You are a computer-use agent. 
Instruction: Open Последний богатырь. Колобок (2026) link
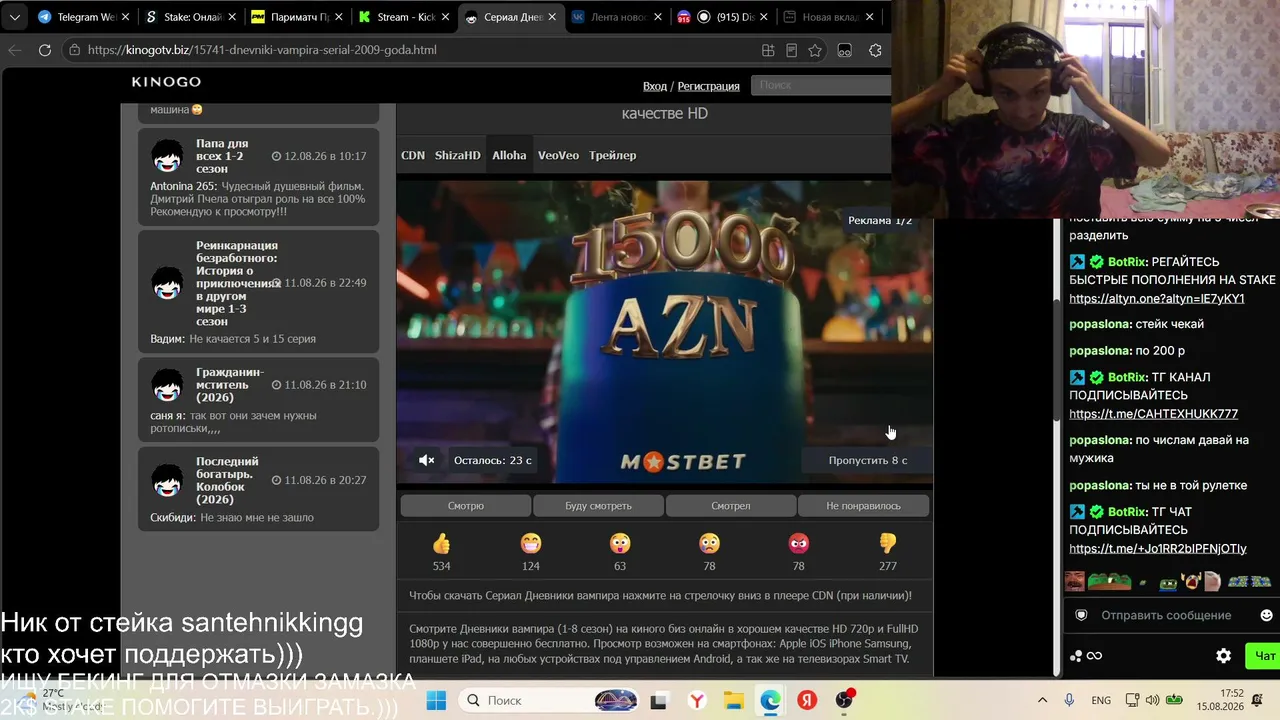pos(227,481)
